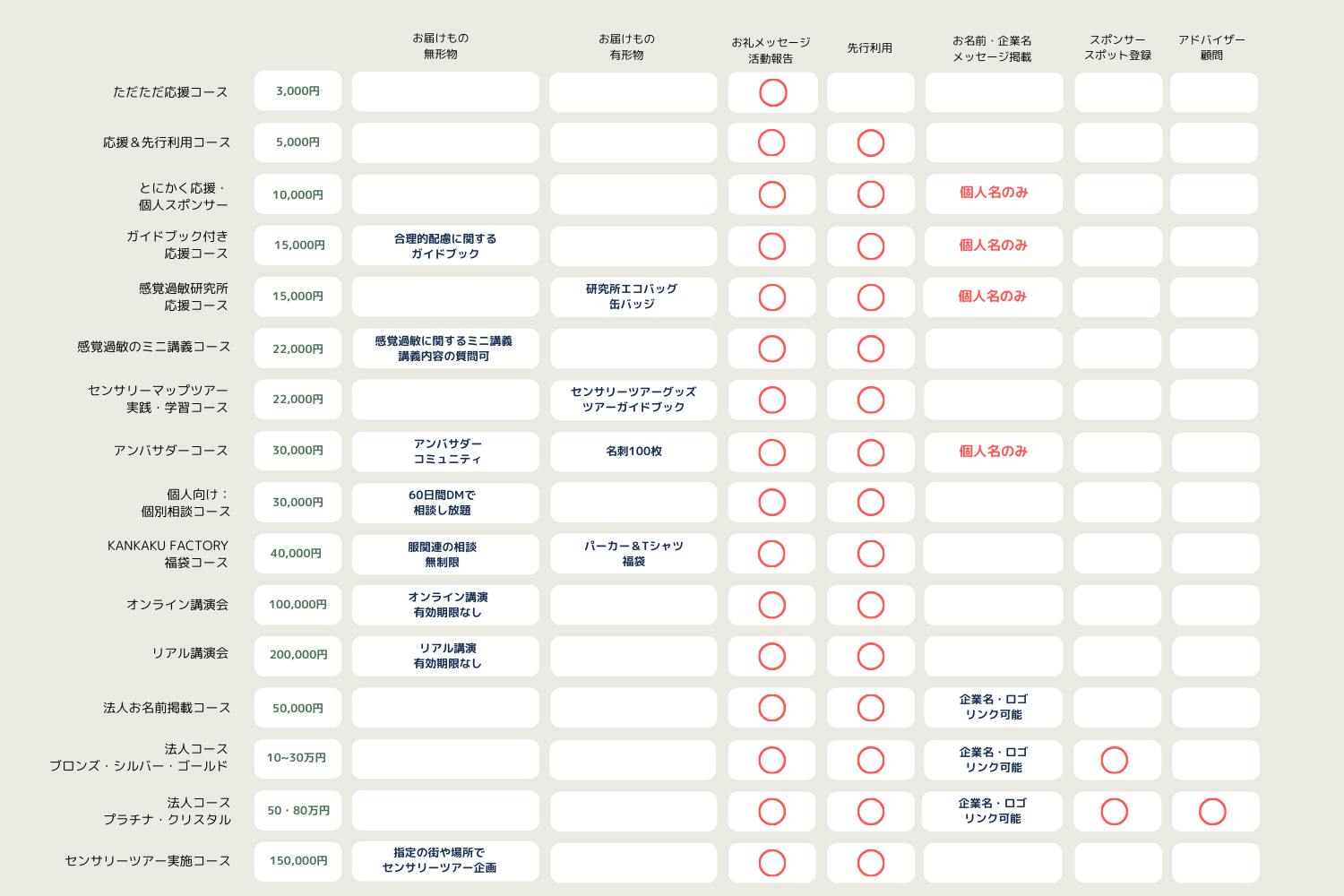Image resolution: width=1344 pixels, height=896 pixels.
Task: Select the 3,000円 price cell
Action: pyautogui.click(x=297, y=91)
